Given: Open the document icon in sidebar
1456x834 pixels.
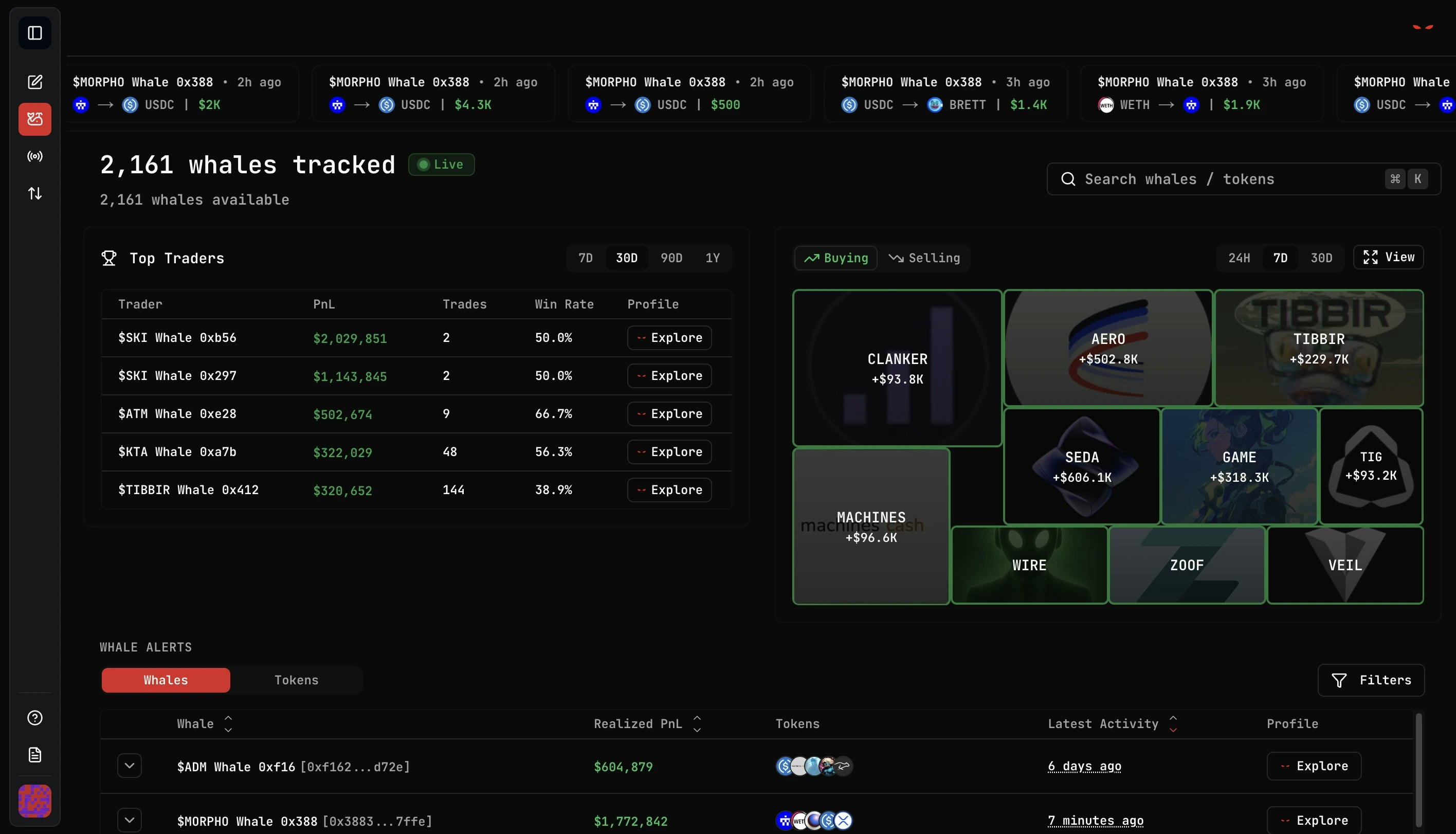Looking at the screenshot, I should point(35,755).
